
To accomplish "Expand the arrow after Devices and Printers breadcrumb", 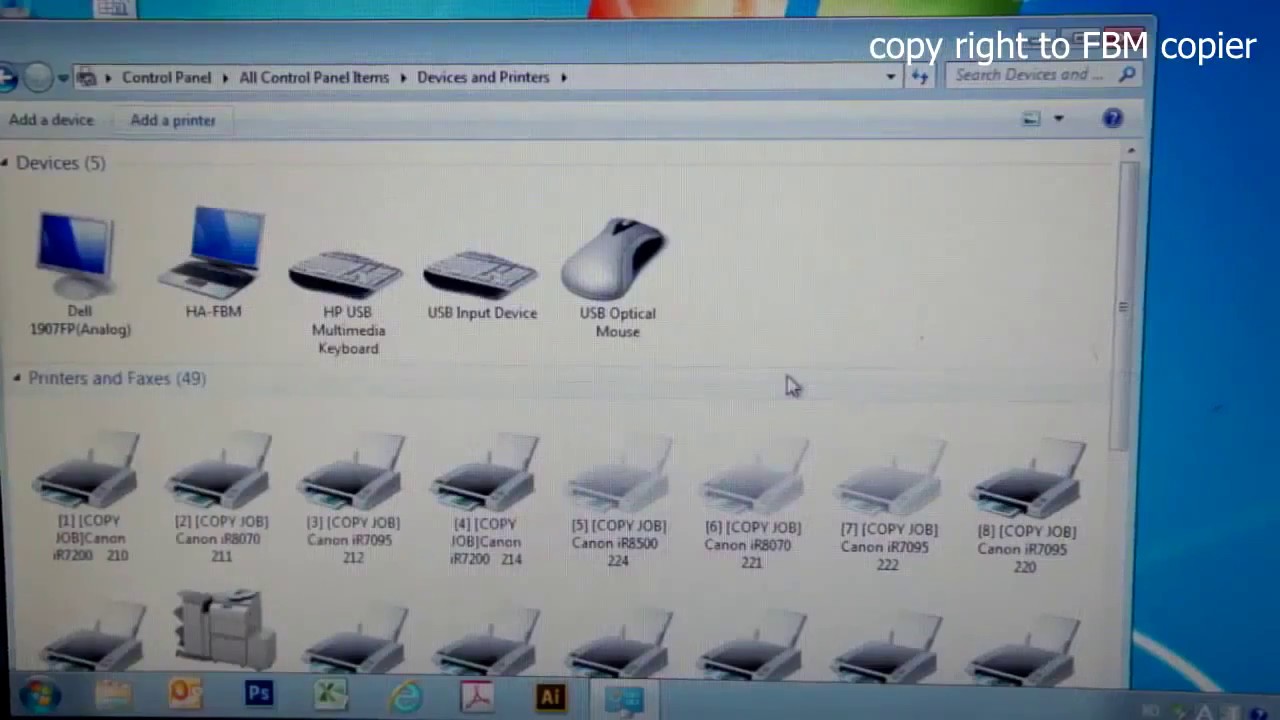I will [564, 77].
